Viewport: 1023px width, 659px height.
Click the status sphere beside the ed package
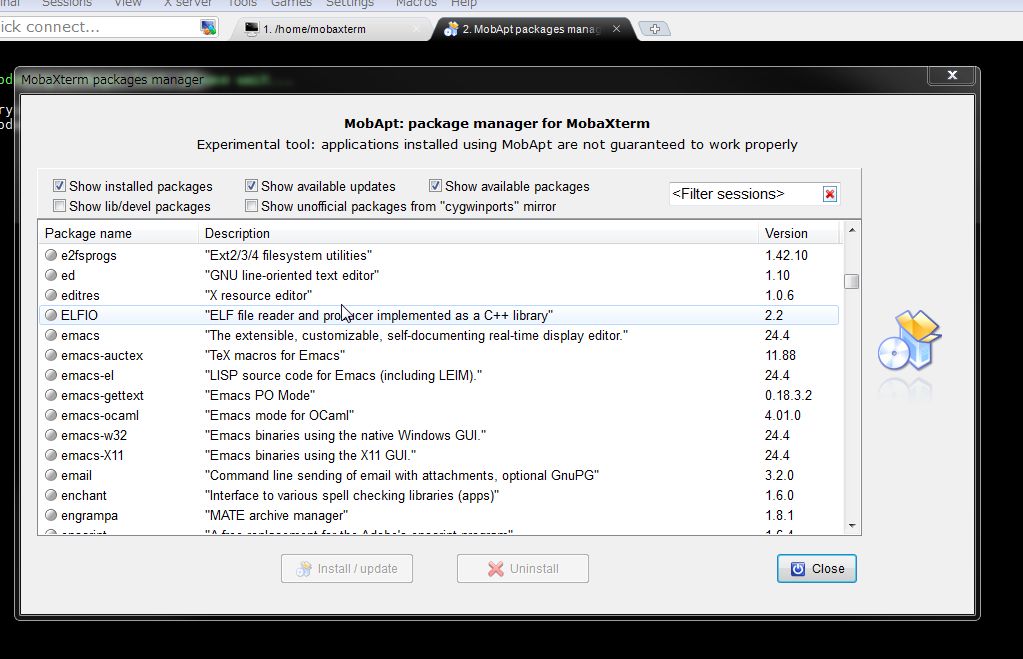click(x=50, y=275)
